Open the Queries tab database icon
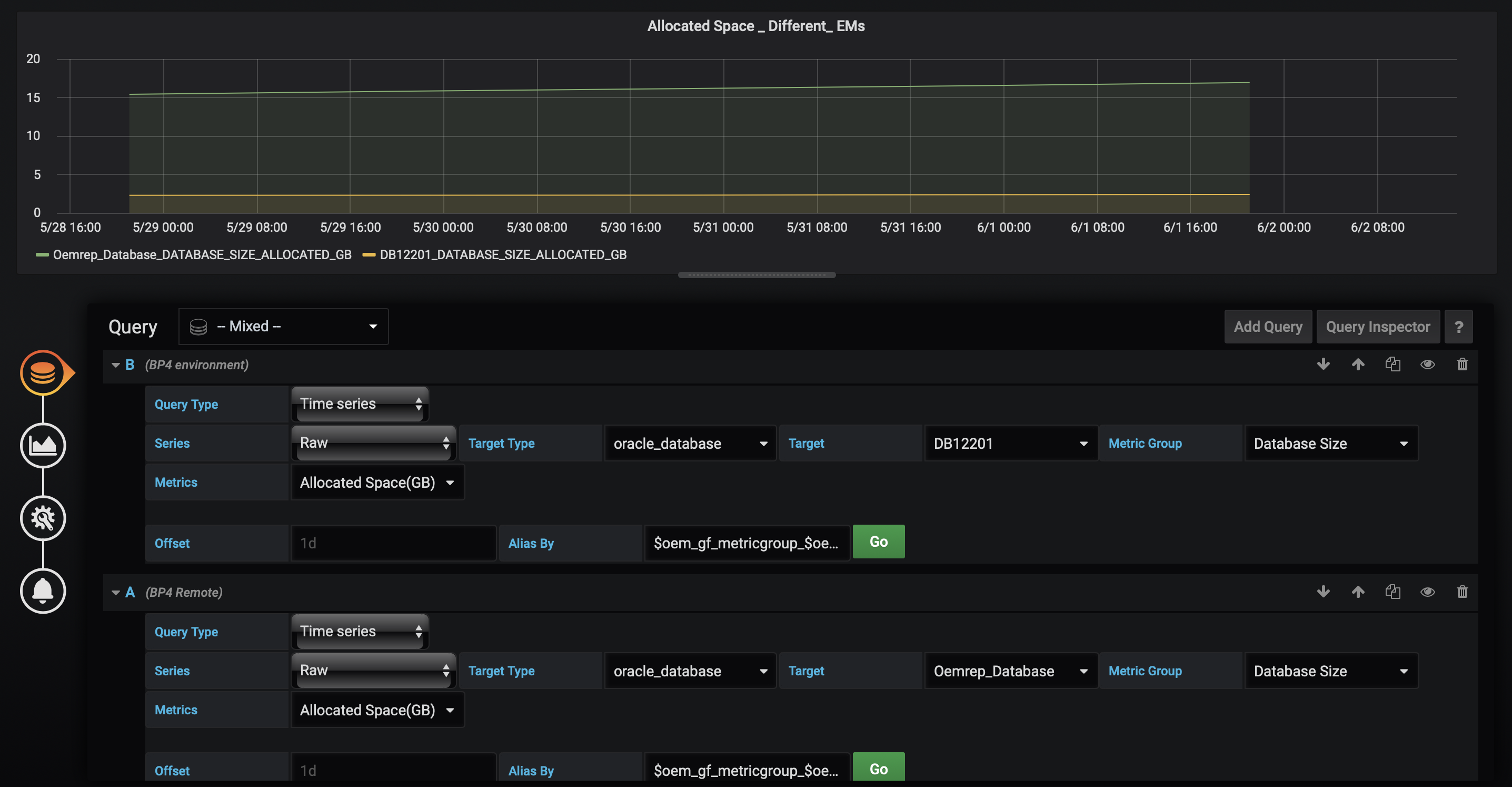This screenshot has height=787, width=1512. coord(44,372)
